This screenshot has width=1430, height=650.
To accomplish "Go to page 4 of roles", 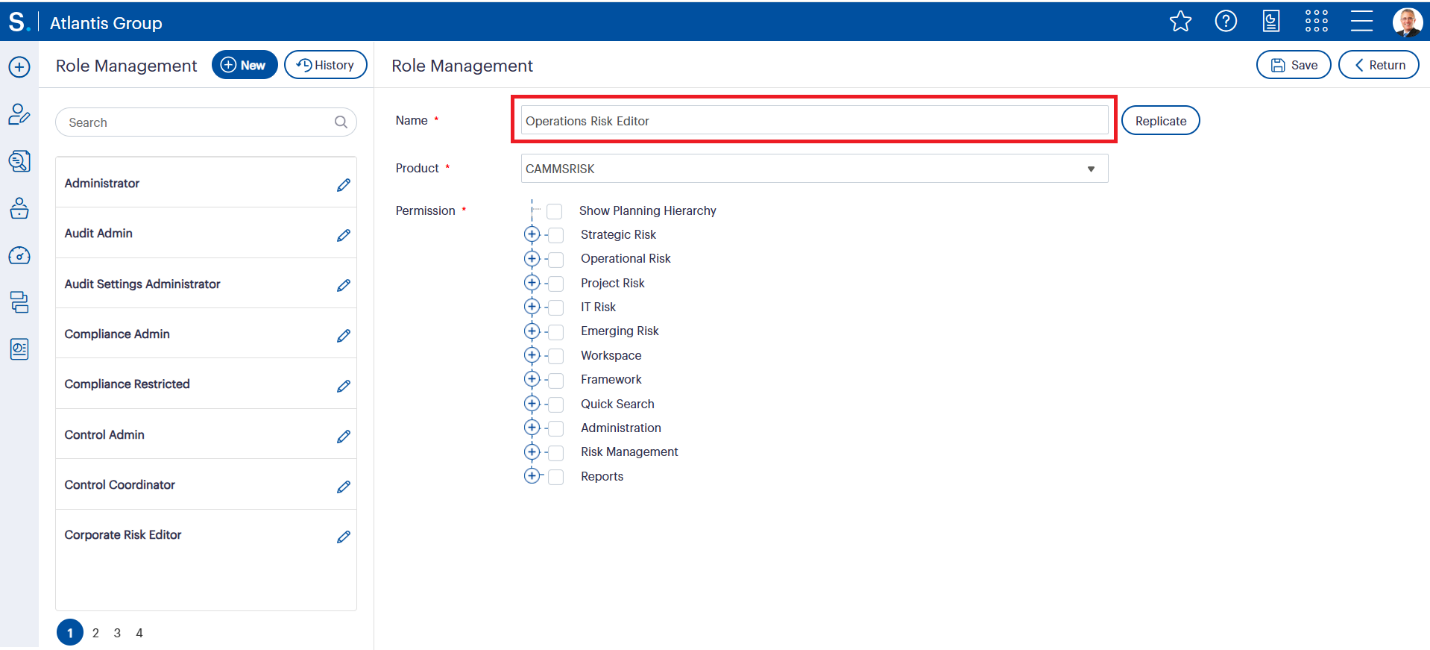I will click(139, 633).
